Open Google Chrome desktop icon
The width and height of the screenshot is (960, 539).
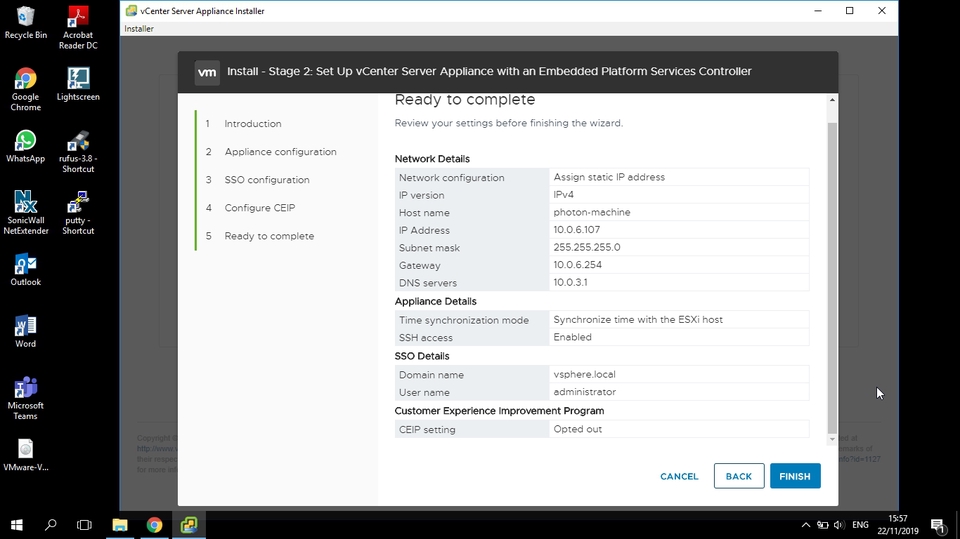pyautogui.click(x=26, y=89)
